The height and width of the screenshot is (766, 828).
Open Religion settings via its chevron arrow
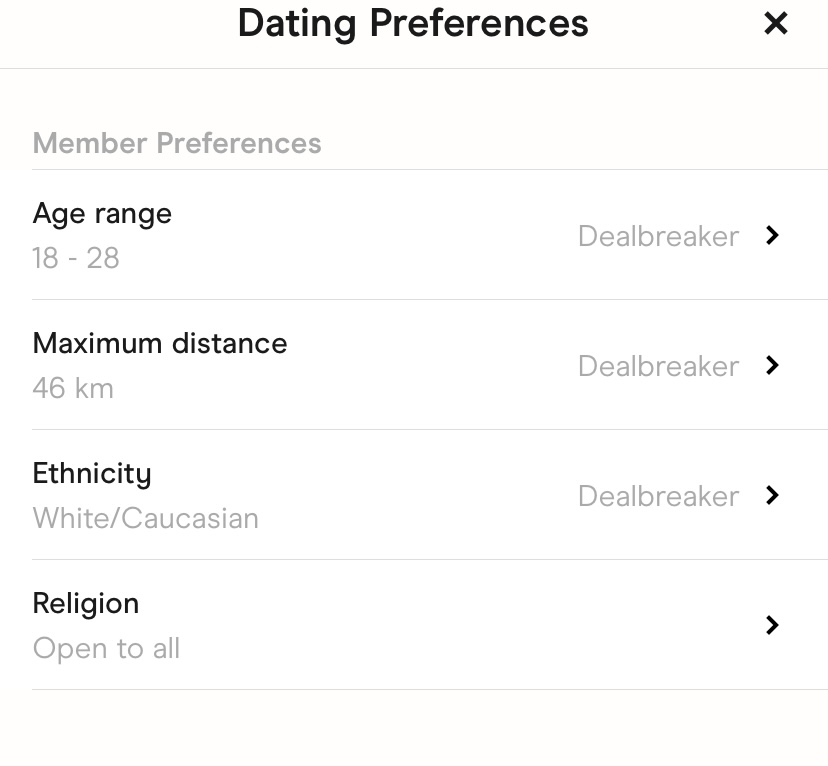pos(772,625)
